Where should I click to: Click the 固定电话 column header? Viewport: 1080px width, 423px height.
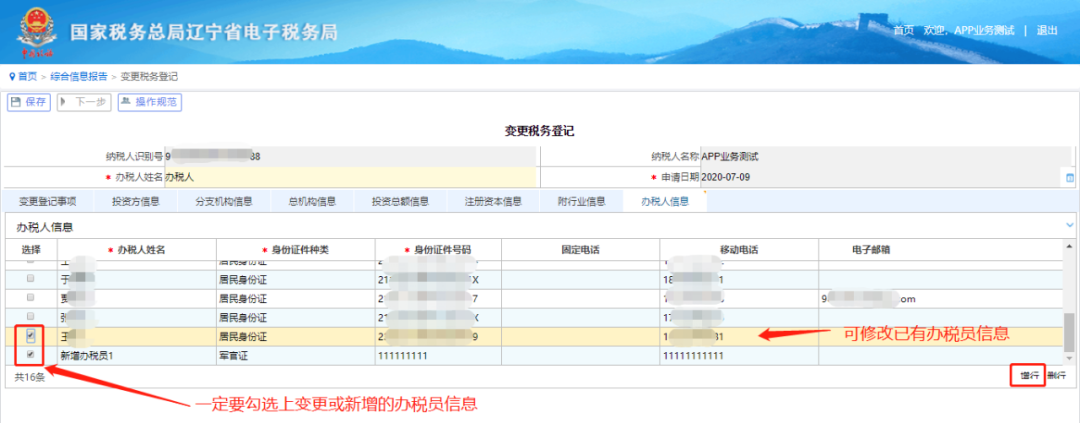pyautogui.click(x=580, y=249)
